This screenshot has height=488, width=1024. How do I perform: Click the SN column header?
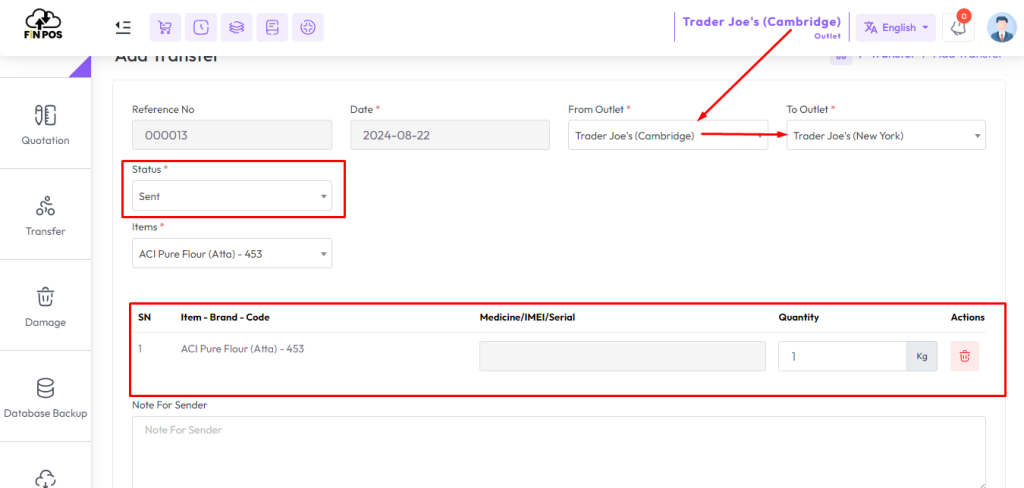point(144,317)
